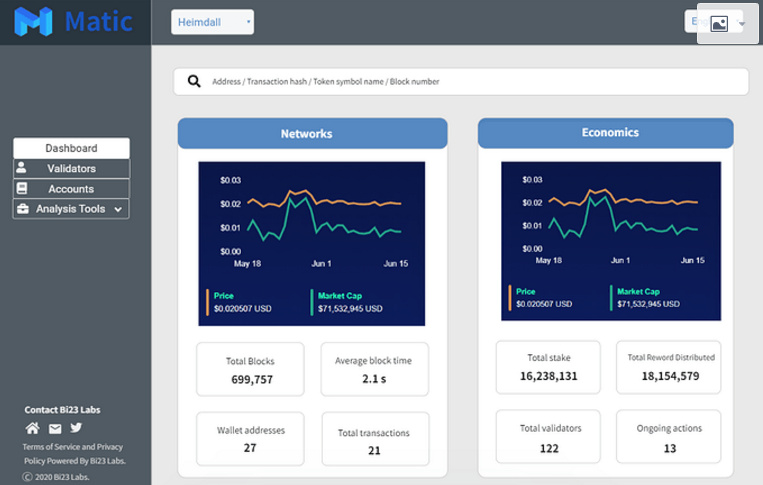Click the Analysis Tools briefcase icon

click(x=22, y=209)
